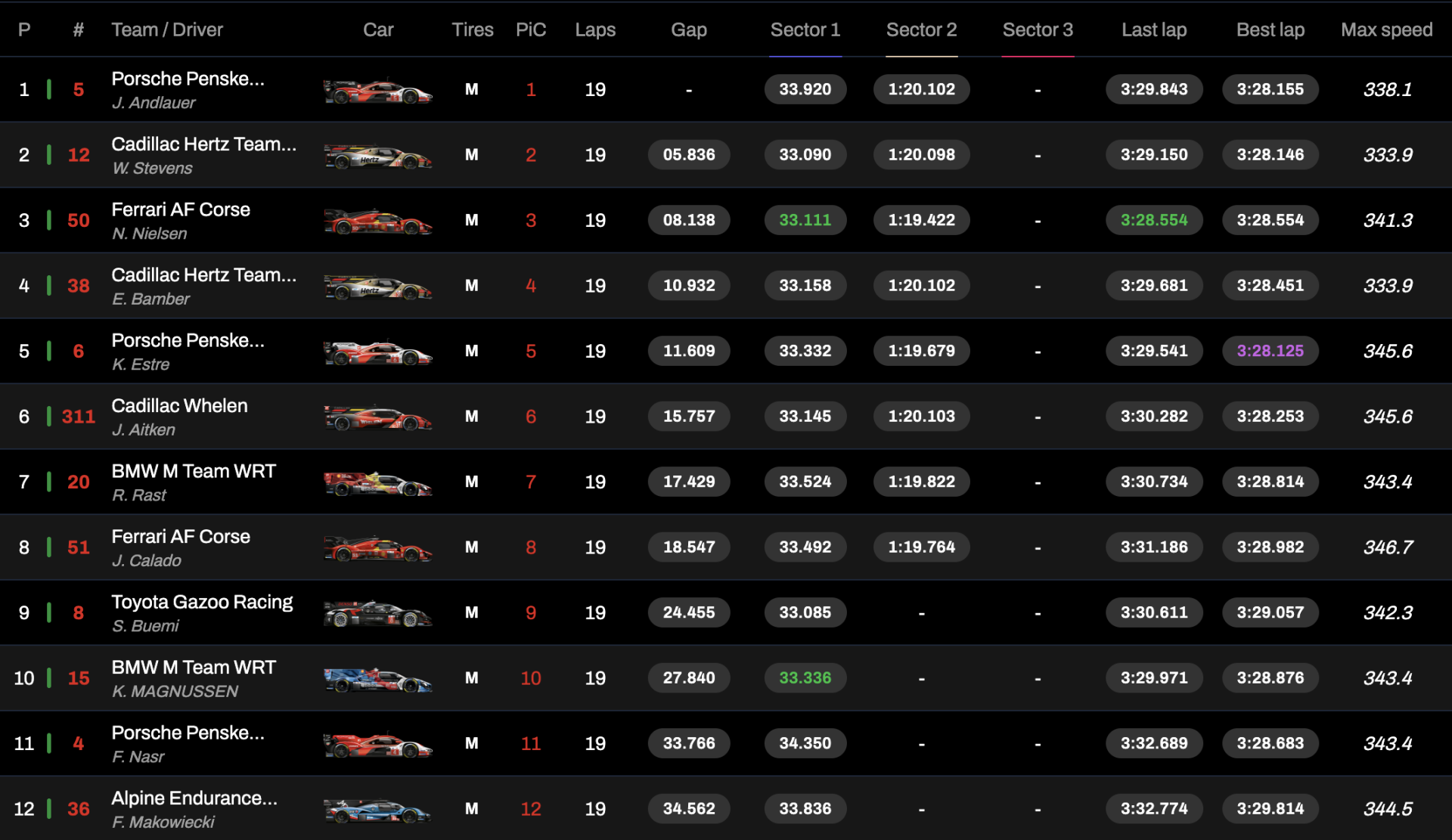Click the green 3:28.554 last lap badge

(x=1153, y=220)
